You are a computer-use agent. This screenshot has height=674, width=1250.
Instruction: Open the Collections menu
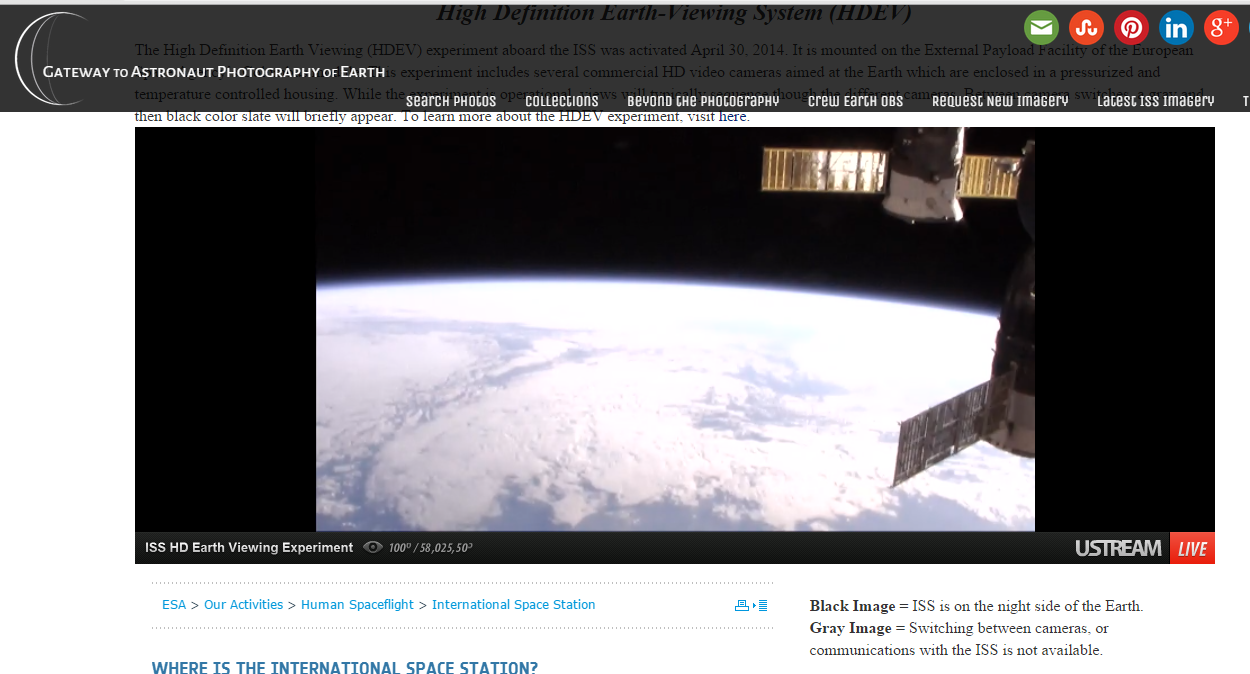tap(562, 101)
